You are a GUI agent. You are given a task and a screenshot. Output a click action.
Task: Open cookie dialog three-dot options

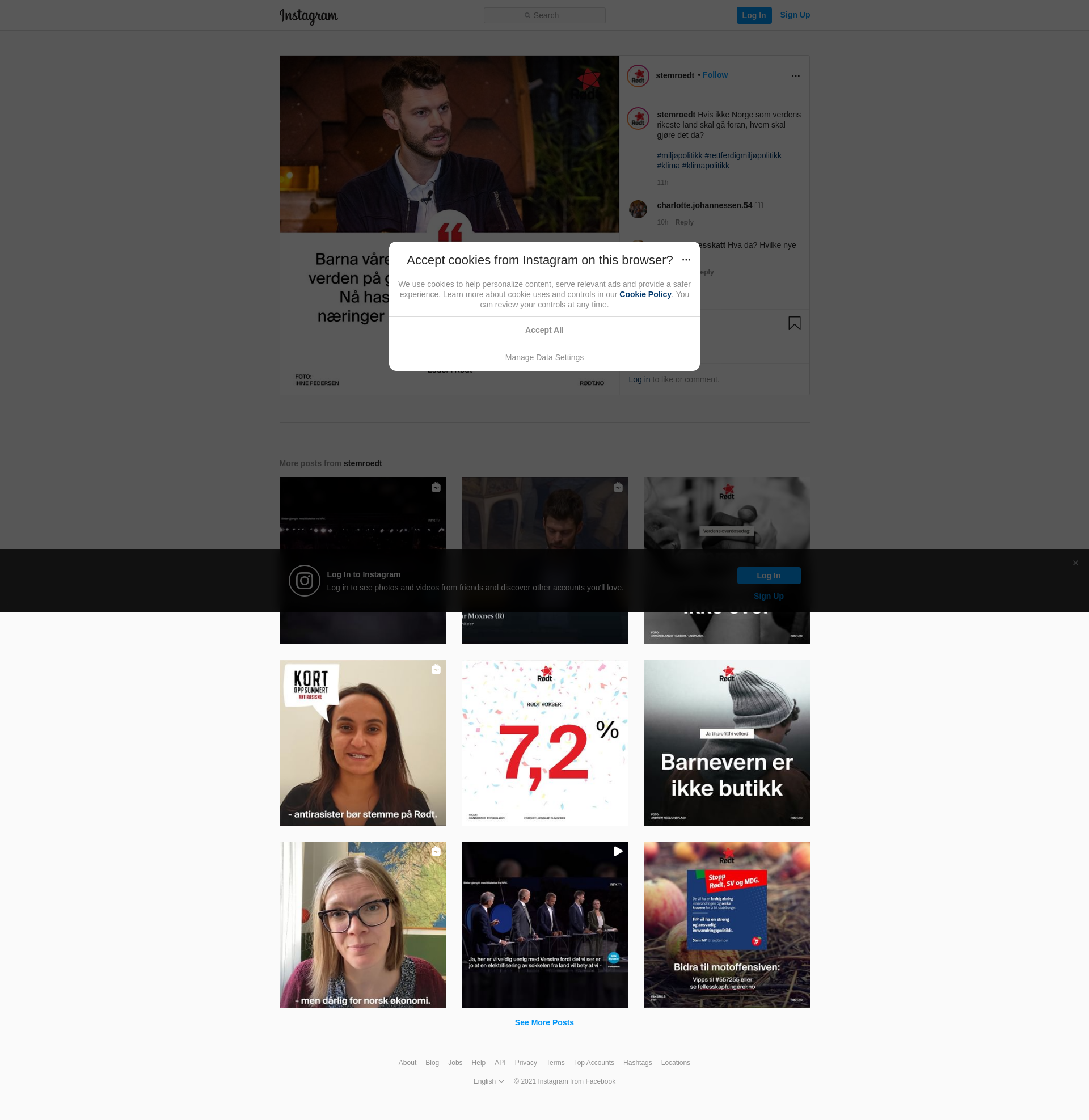click(686, 260)
